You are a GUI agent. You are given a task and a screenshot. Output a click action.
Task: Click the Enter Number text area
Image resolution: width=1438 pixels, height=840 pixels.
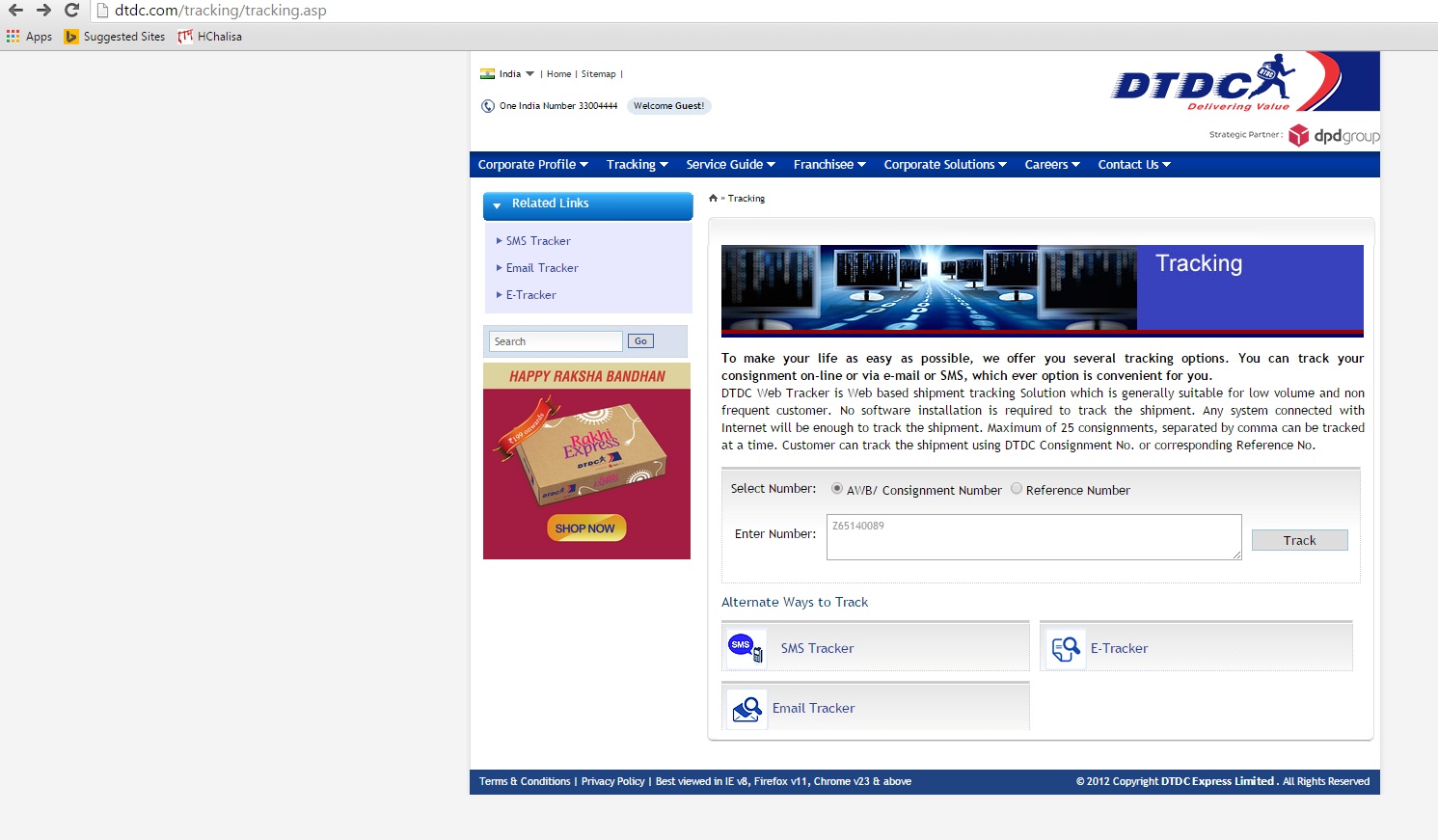click(x=1033, y=537)
